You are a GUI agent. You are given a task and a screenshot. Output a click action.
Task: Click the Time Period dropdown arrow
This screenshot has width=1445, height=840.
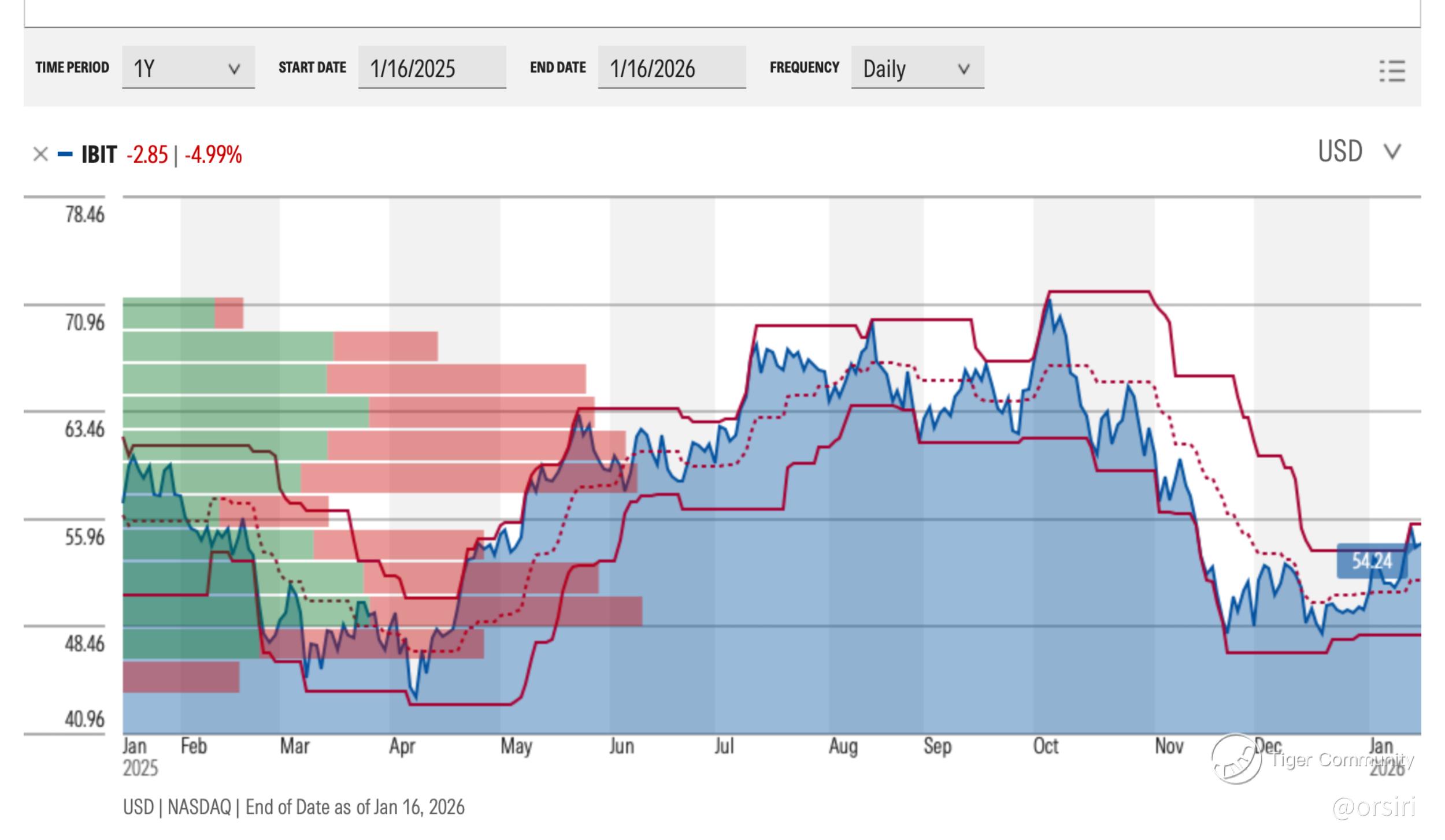pyautogui.click(x=234, y=69)
